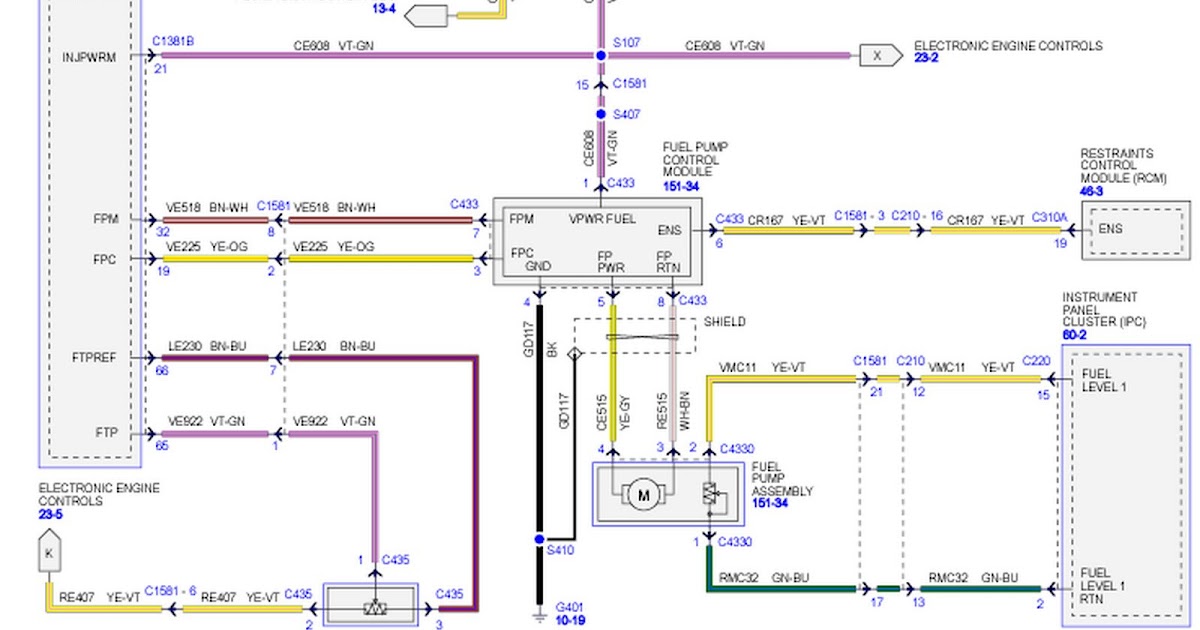Open page reference 23-5 under Electronic Engine Controls
Image resolution: width=1200 pixels, height=630 pixels.
[x=51, y=514]
